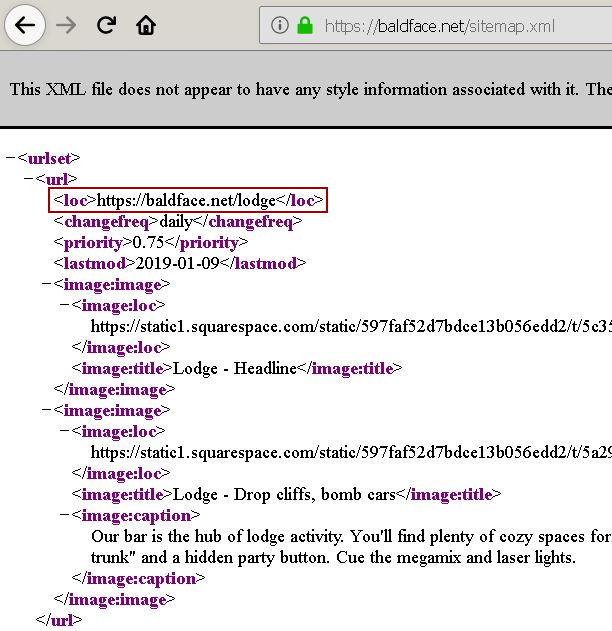Click the second closing /image:loc tag

click(x=121, y=473)
